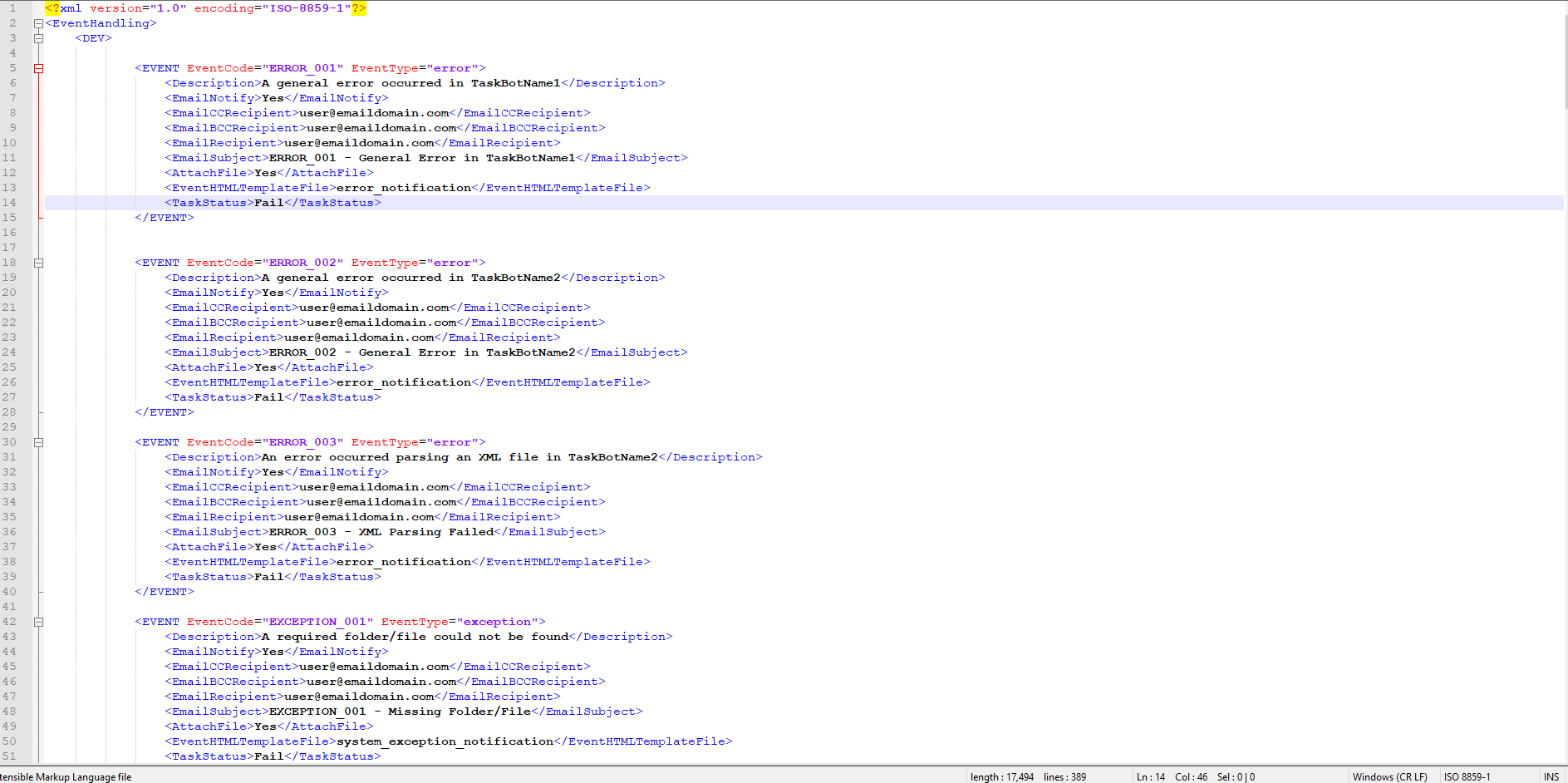The image size is (1568, 783).
Task: Collapse the EXCEPTION_001 EVENT fold marker
Action: (x=38, y=622)
